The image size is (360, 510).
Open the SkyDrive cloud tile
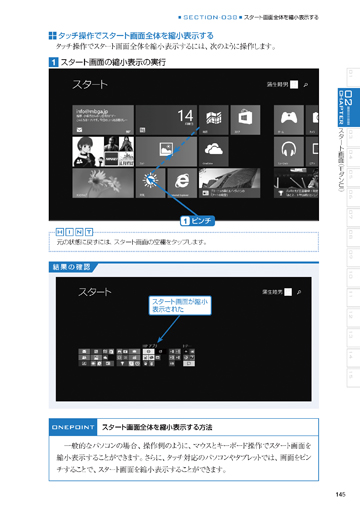tap(213, 152)
